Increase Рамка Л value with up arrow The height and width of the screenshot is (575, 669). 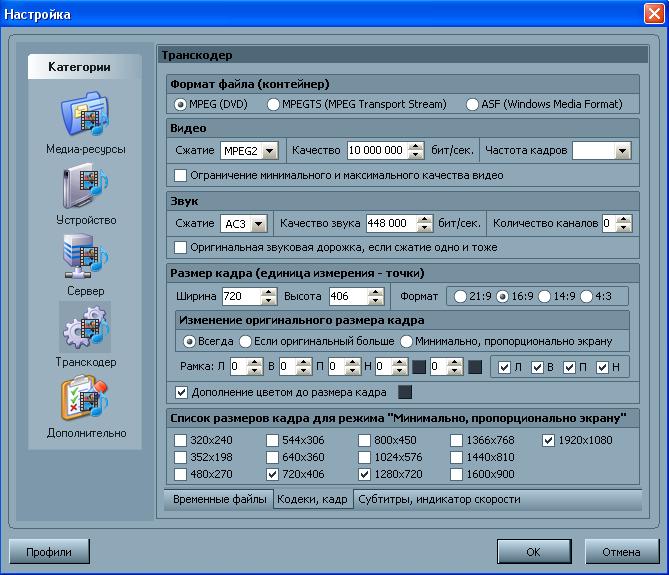click(x=255, y=363)
